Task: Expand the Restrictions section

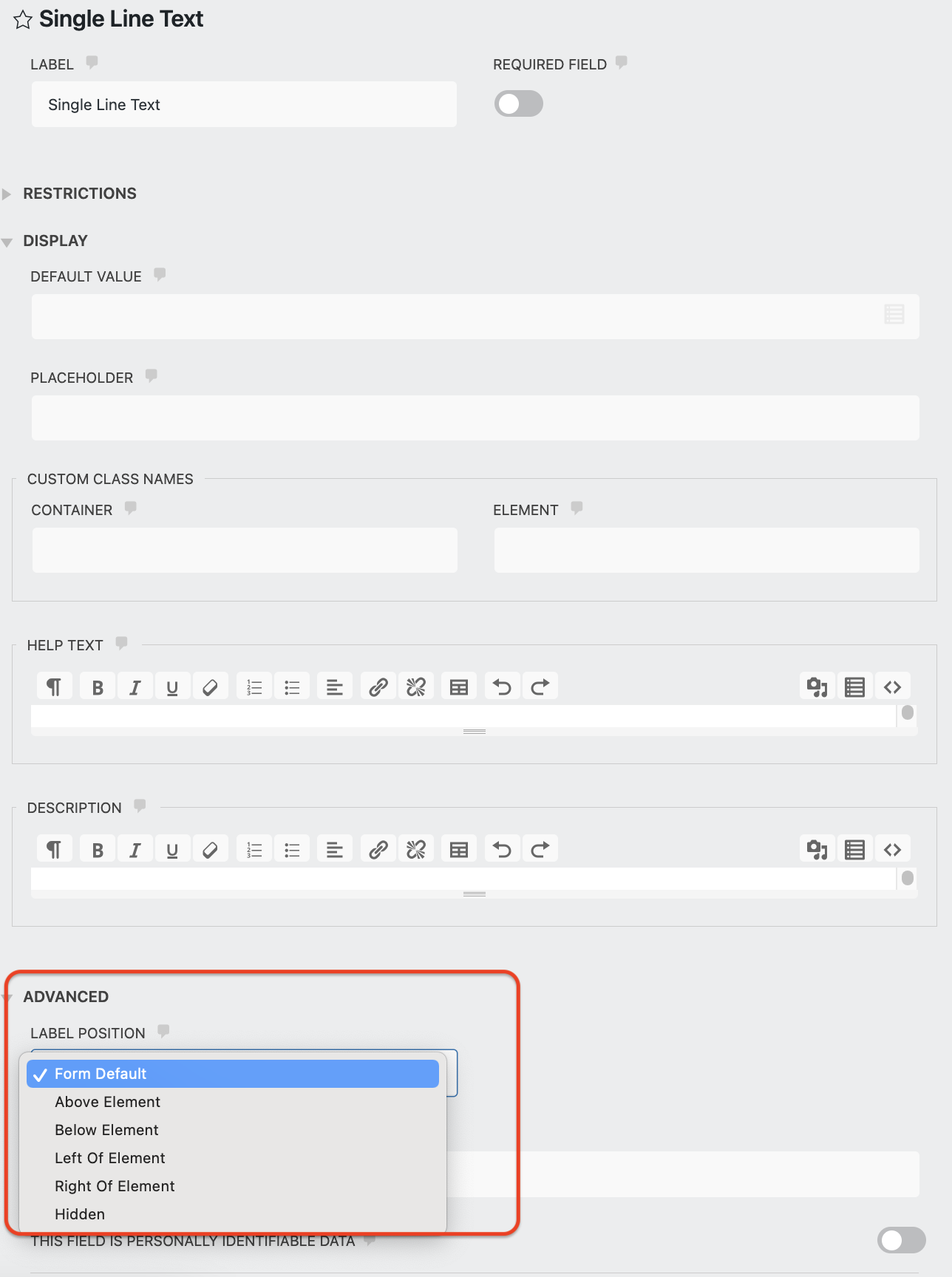Action: [x=80, y=194]
